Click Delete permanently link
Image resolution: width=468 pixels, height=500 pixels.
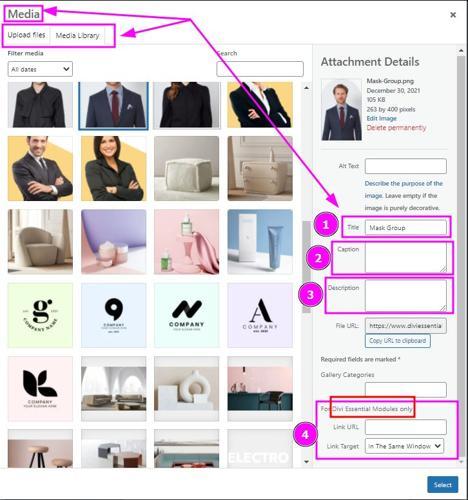pos(396,128)
